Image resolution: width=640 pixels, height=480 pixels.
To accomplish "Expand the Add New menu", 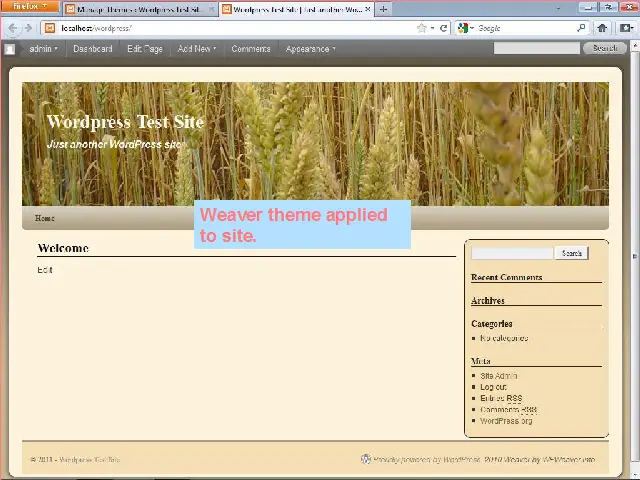I will click(197, 49).
